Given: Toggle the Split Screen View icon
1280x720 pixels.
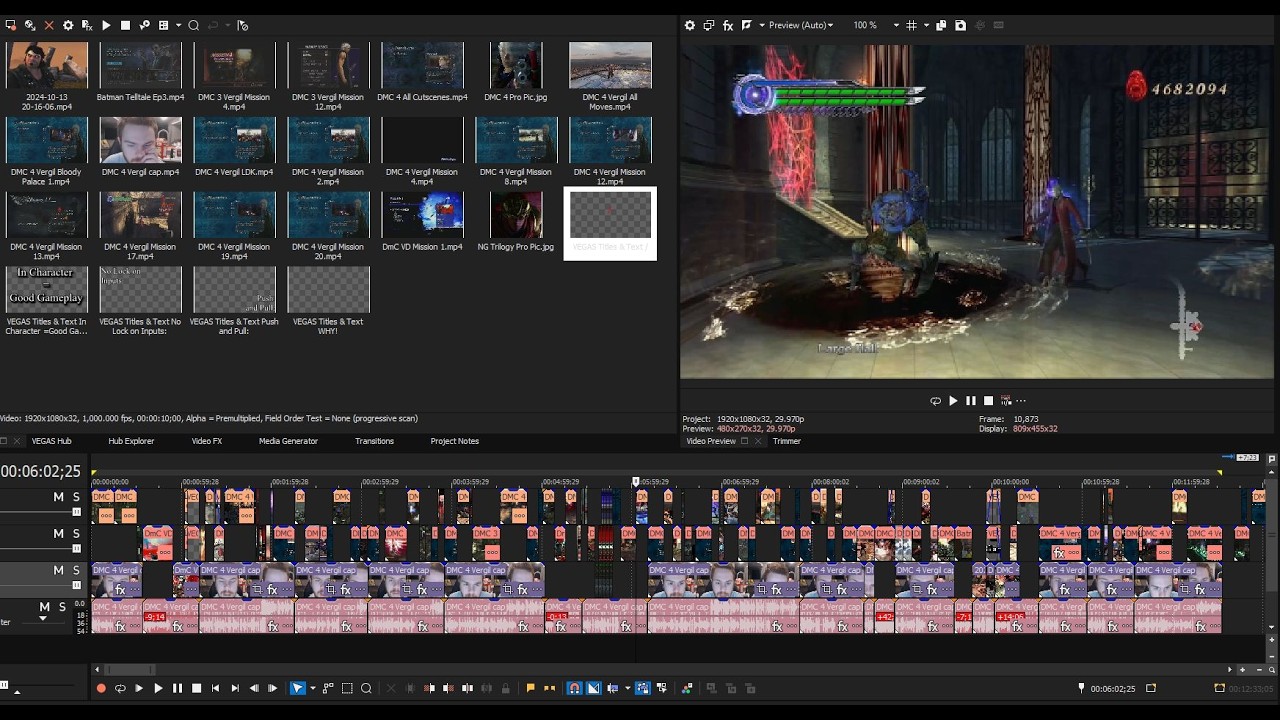Looking at the screenshot, I should point(747,25).
